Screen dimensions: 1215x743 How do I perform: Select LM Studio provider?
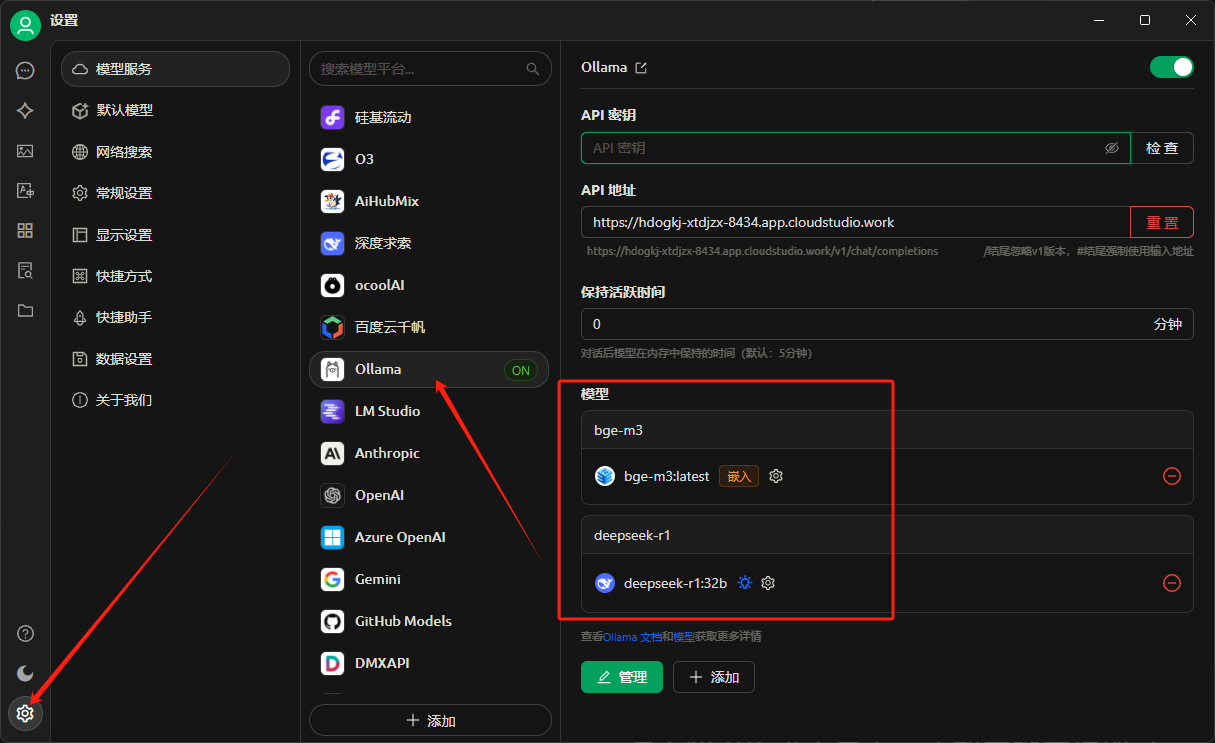coord(430,411)
